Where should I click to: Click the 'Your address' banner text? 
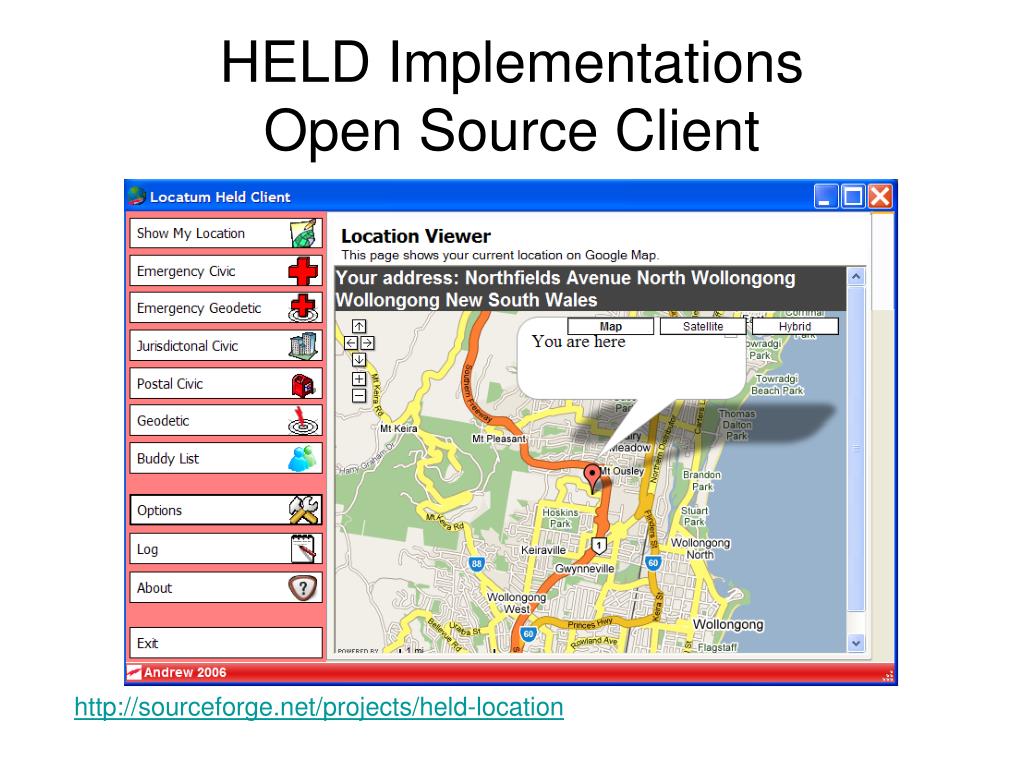(566, 289)
